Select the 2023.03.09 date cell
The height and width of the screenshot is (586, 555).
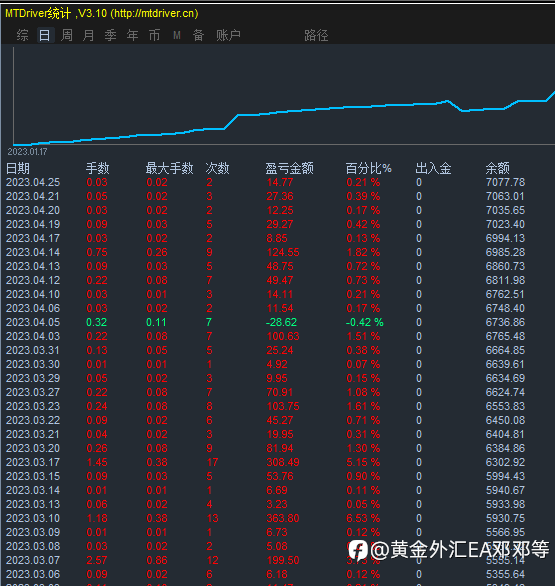pyautogui.click(x=33, y=532)
